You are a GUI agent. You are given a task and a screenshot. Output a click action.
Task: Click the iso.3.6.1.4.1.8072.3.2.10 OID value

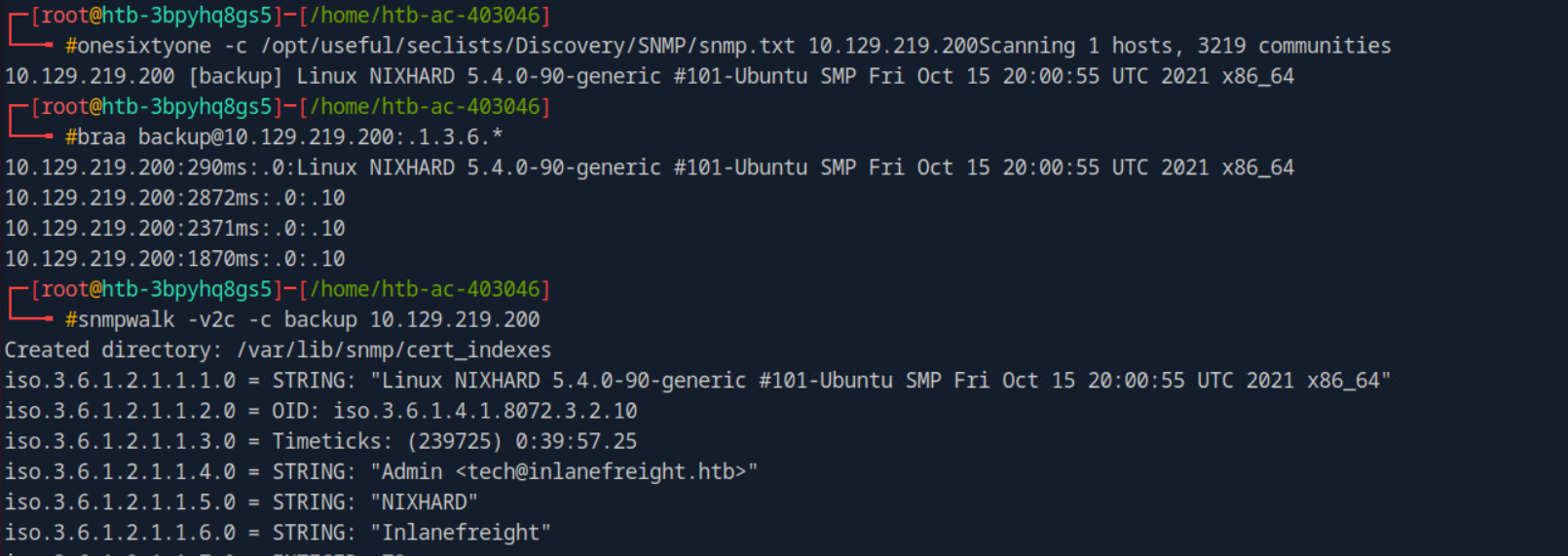pos(485,411)
